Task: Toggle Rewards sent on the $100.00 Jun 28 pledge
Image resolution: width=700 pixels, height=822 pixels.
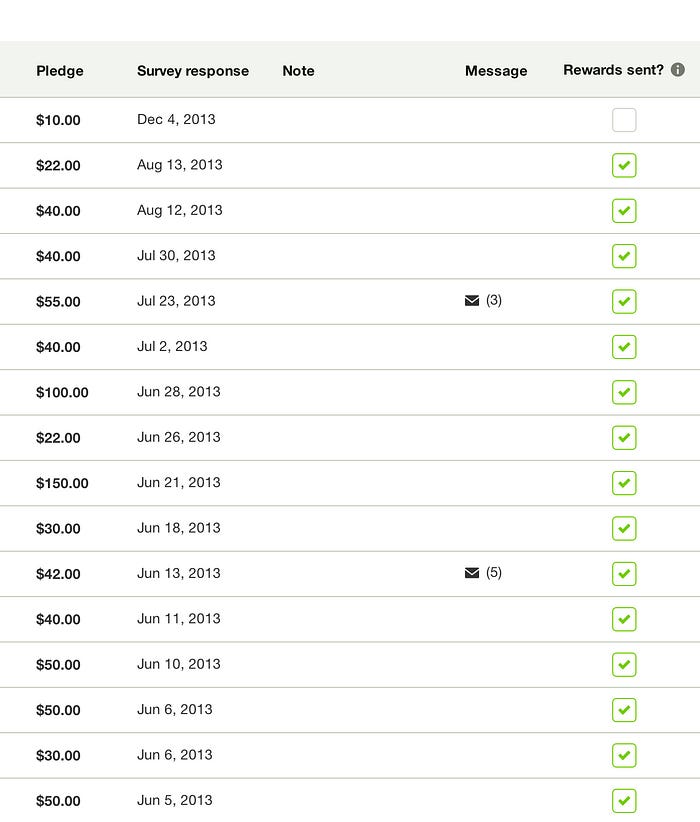Action: click(624, 392)
